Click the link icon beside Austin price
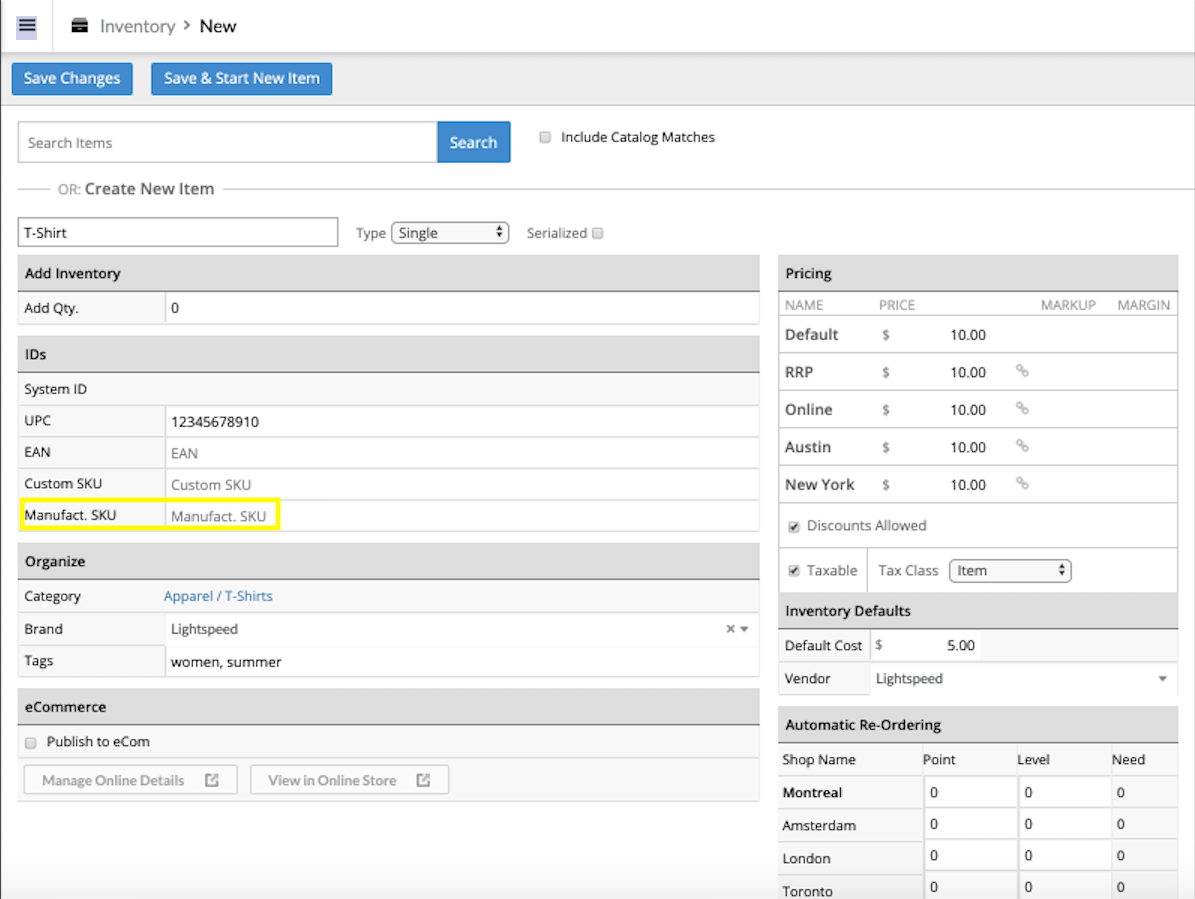The image size is (1195, 899). [1022, 446]
